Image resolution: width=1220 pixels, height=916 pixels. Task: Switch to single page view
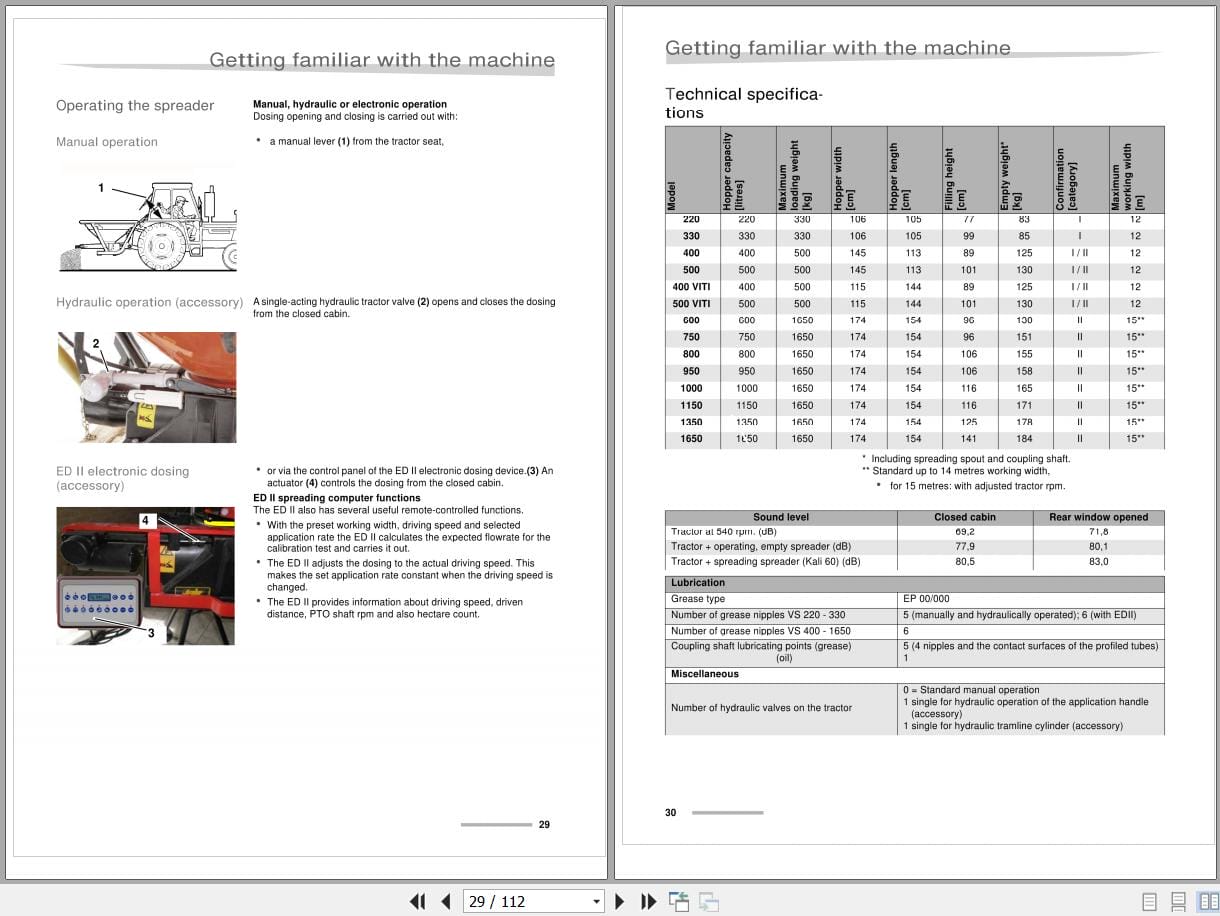point(1149,901)
